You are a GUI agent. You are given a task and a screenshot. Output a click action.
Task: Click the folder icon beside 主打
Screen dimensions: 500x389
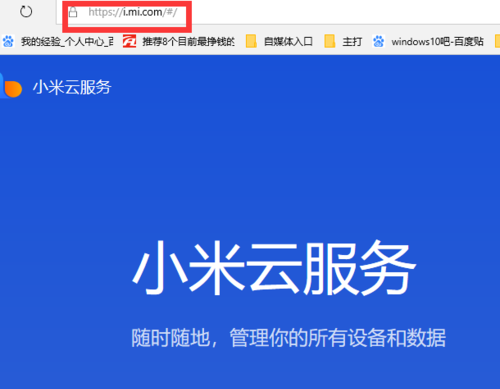tap(330, 41)
